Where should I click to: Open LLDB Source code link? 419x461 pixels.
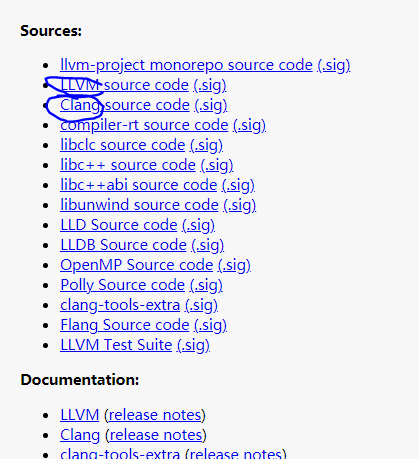[123, 245]
